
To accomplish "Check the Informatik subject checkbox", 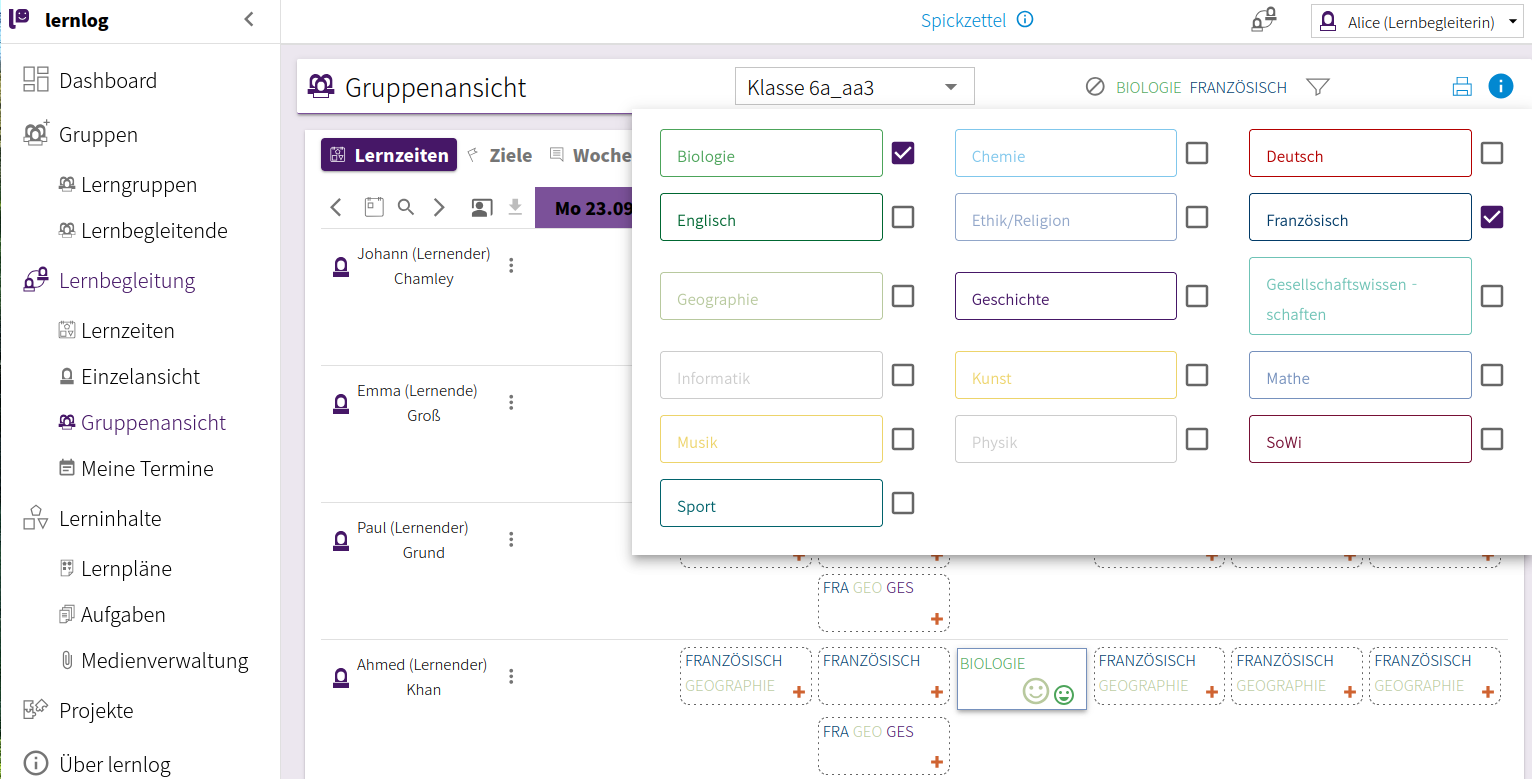I will (903, 375).
